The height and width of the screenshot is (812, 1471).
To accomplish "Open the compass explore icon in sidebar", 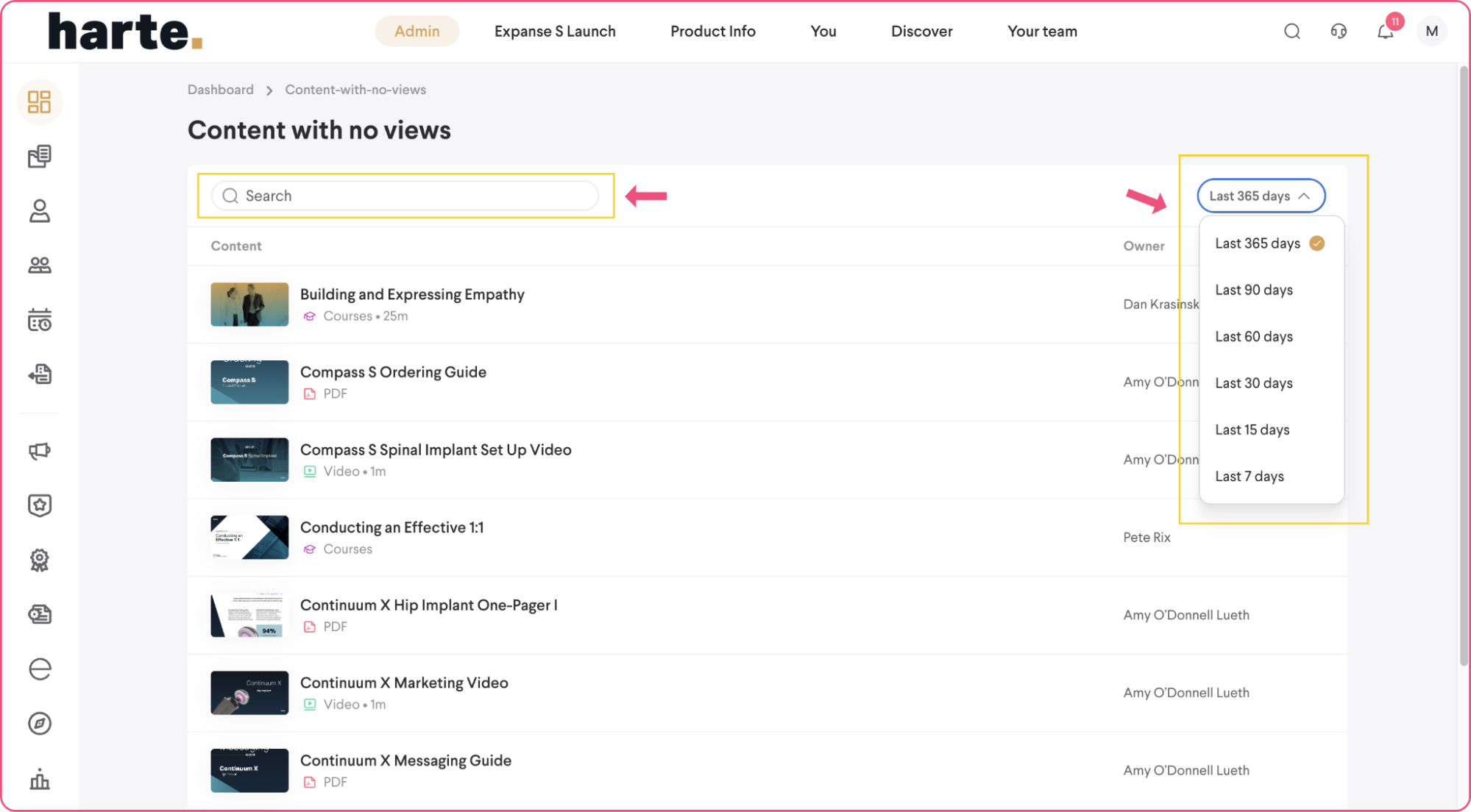I will coord(39,724).
